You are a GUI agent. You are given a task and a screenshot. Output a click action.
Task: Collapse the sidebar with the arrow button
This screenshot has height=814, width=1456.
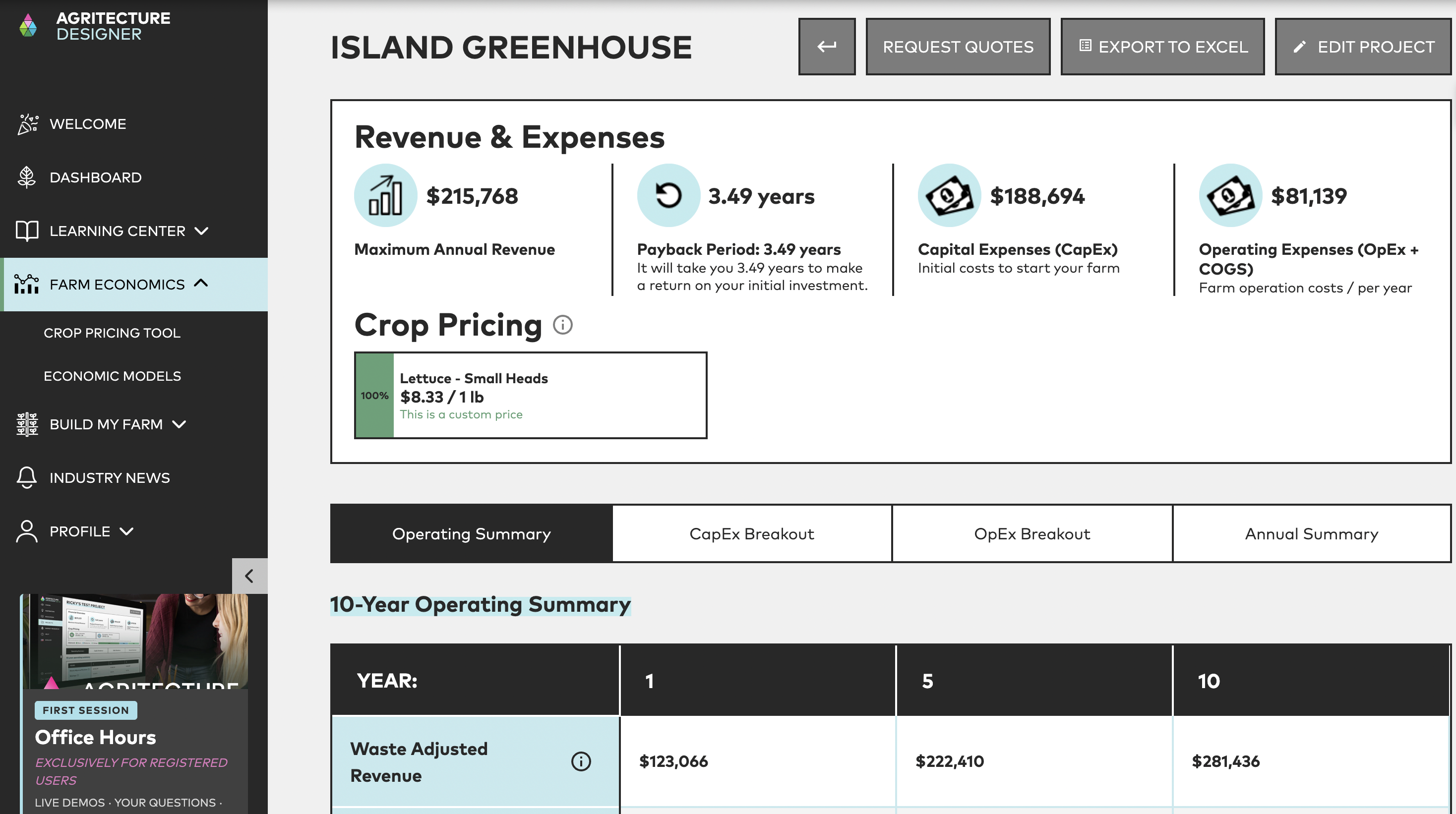click(x=249, y=576)
